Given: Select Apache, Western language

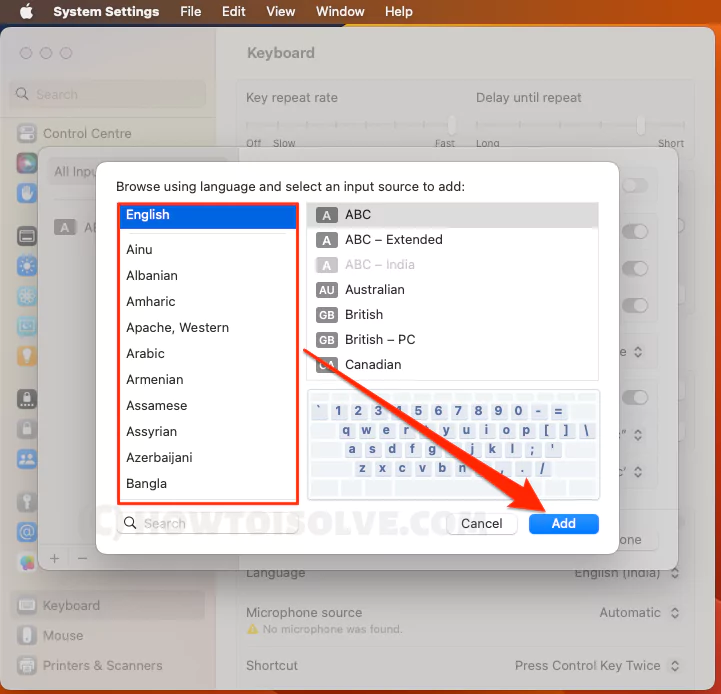Looking at the screenshot, I should click(208, 327).
